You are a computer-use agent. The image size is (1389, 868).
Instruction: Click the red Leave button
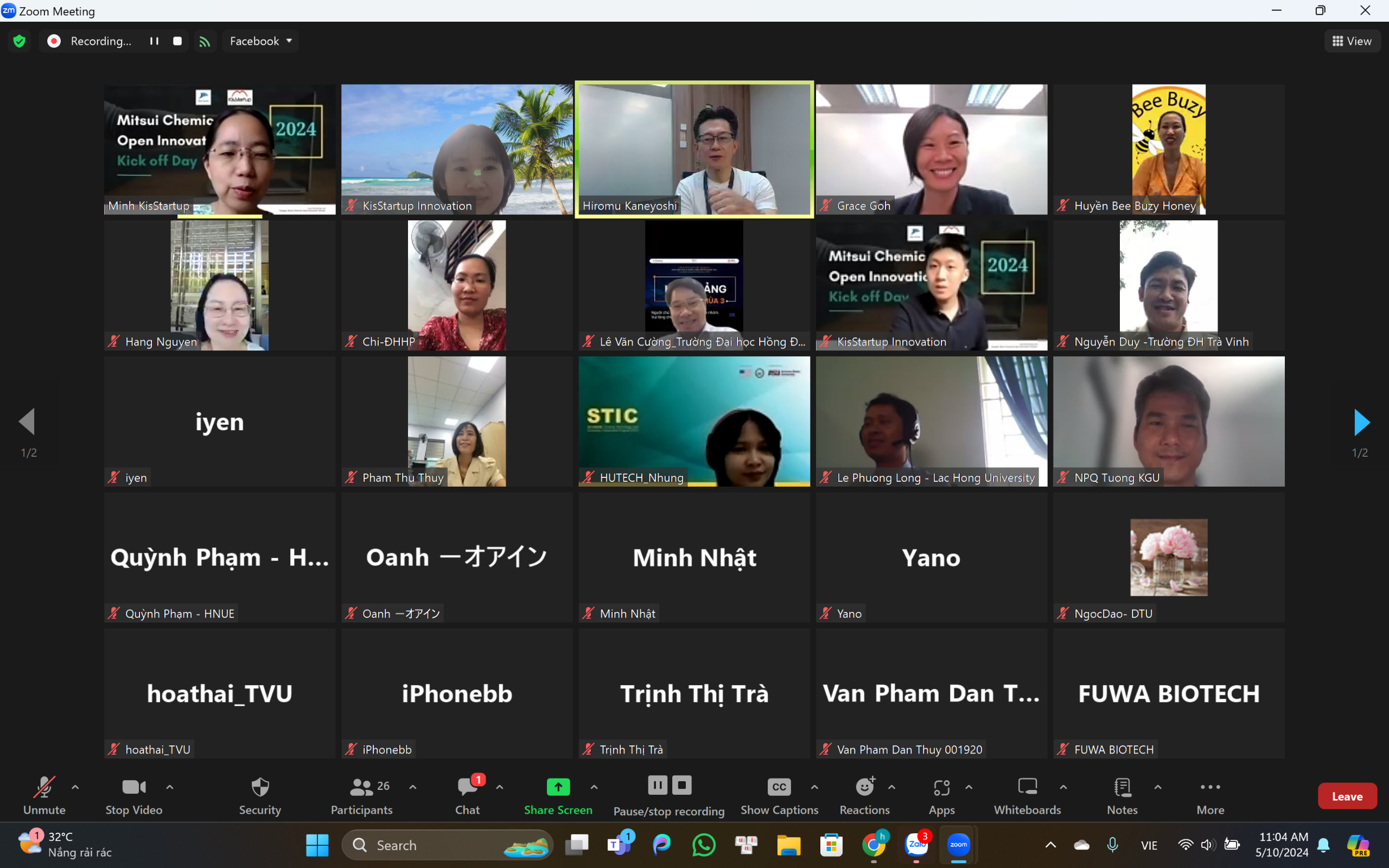pyautogui.click(x=1347, y=796)
